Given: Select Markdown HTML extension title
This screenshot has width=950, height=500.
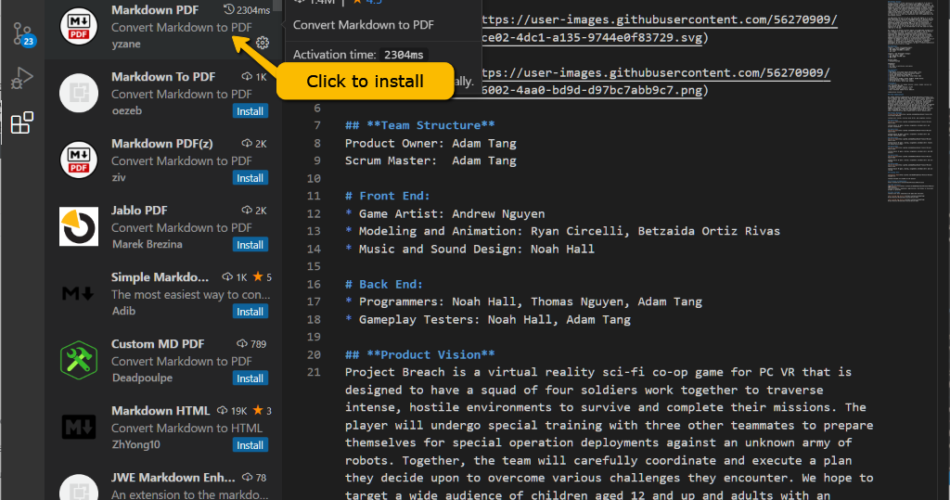Looking at the screenshot, I should click(x=160, y=410).
